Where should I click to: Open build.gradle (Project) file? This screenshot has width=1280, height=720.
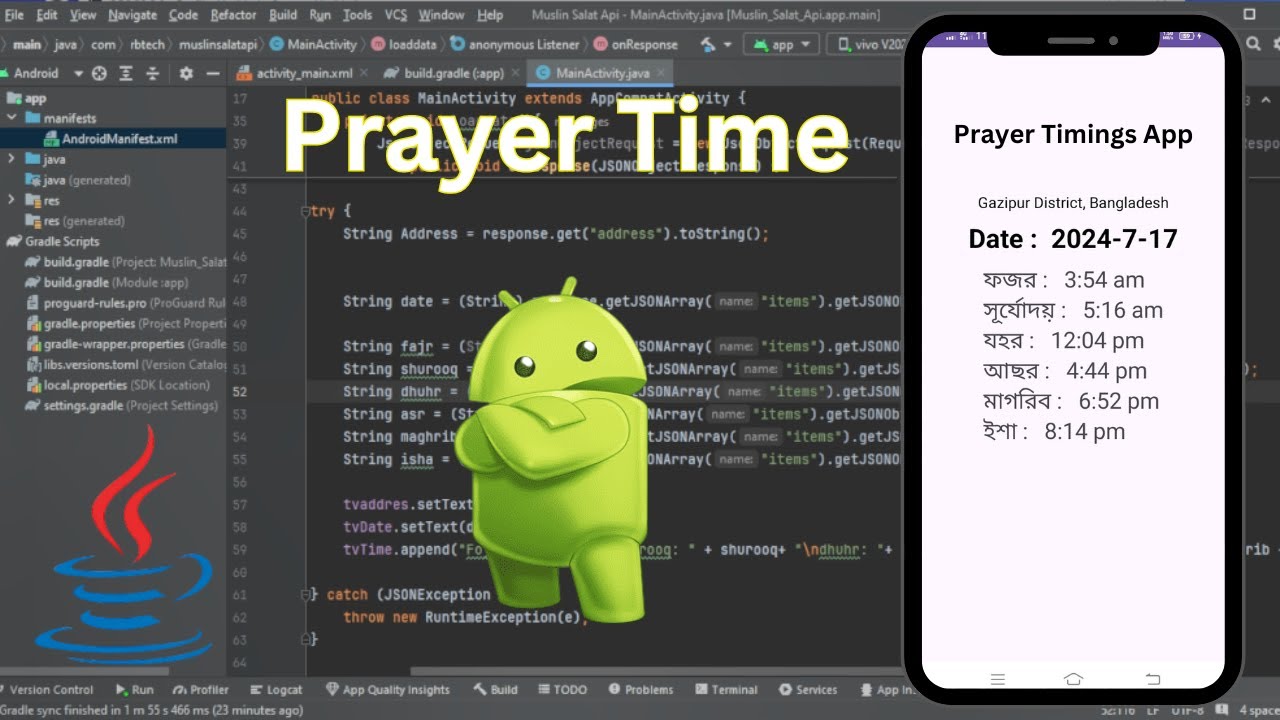127,262
